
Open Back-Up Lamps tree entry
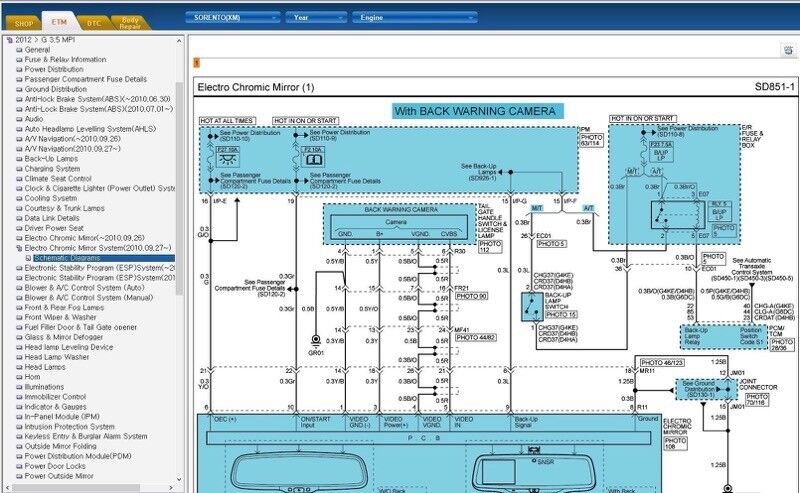pyautogui.click(x=51, y=158)
